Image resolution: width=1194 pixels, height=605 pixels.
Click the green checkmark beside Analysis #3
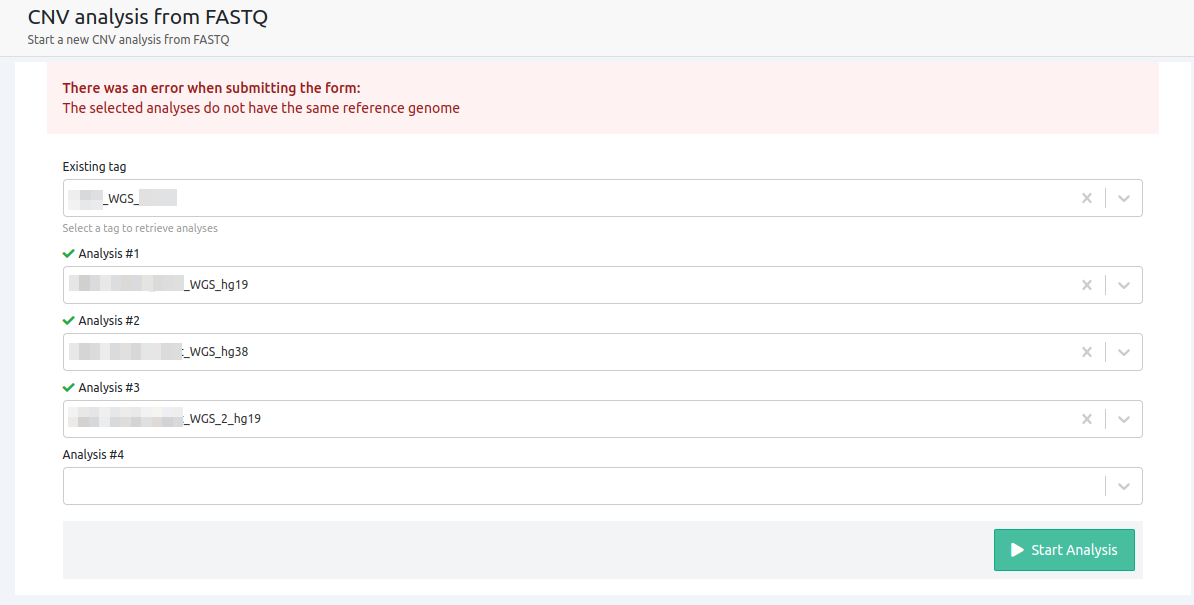(68, 388)
